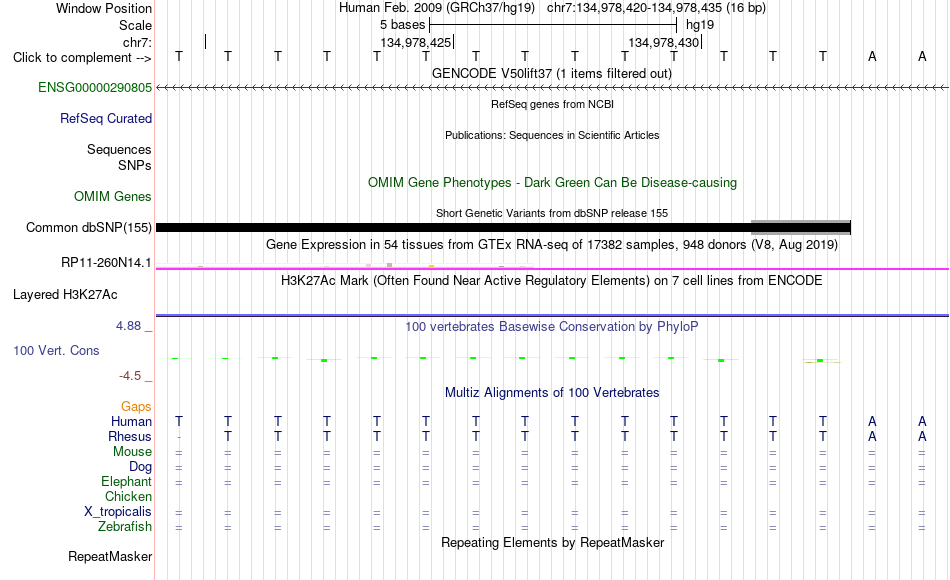The image size is (950, 580).
Task: Click the X_tropicalis species label
Action: click(x=118, y=512)
